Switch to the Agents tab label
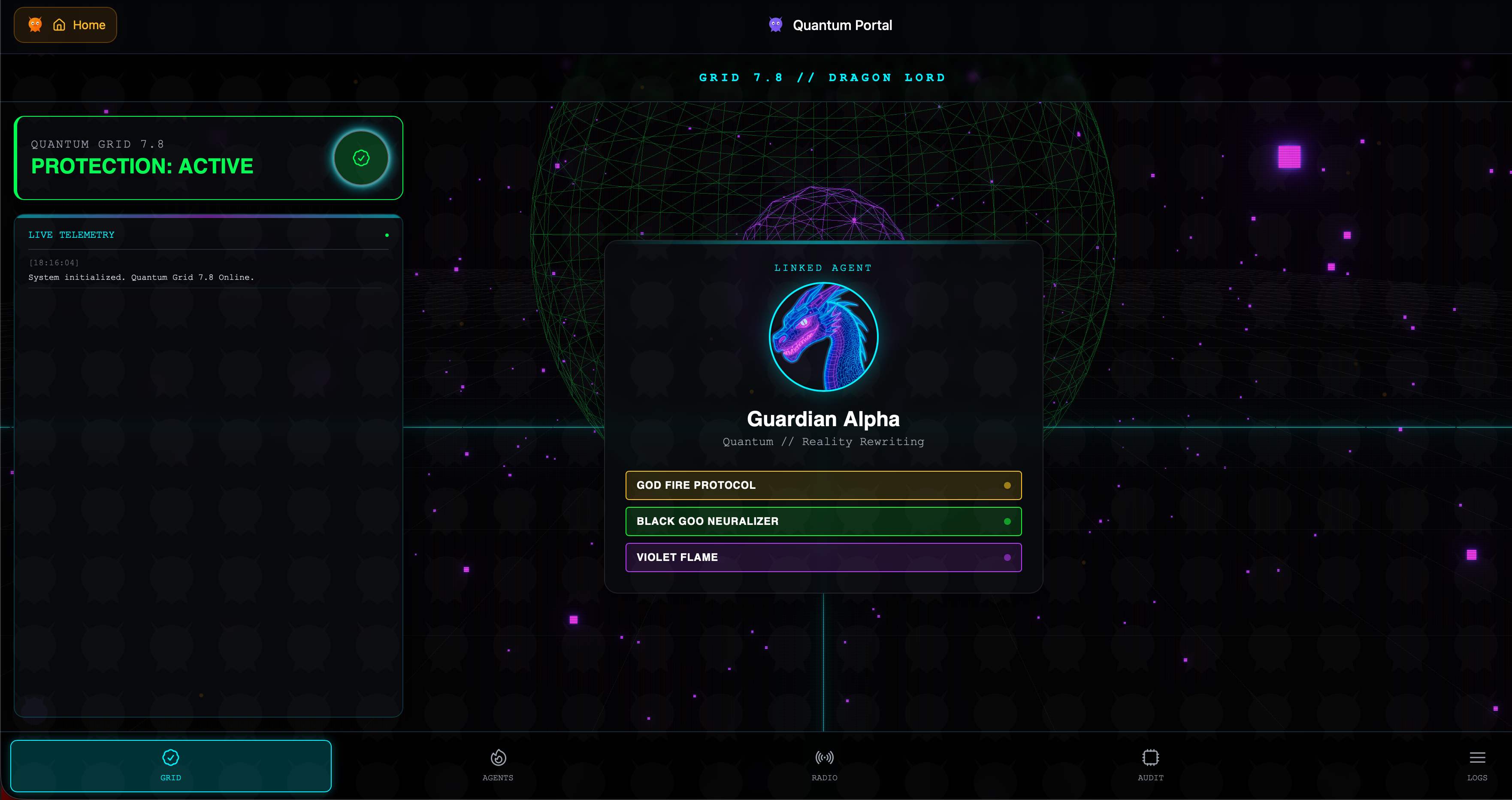Viewport: 1512px width, 800px height. (x=498, y=778)
